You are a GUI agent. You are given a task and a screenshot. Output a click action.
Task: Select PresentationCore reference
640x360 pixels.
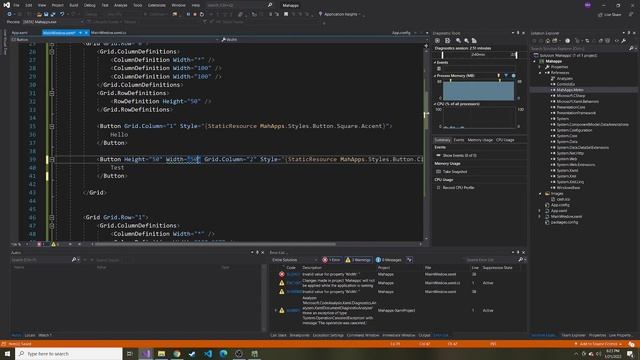point(571,107)
